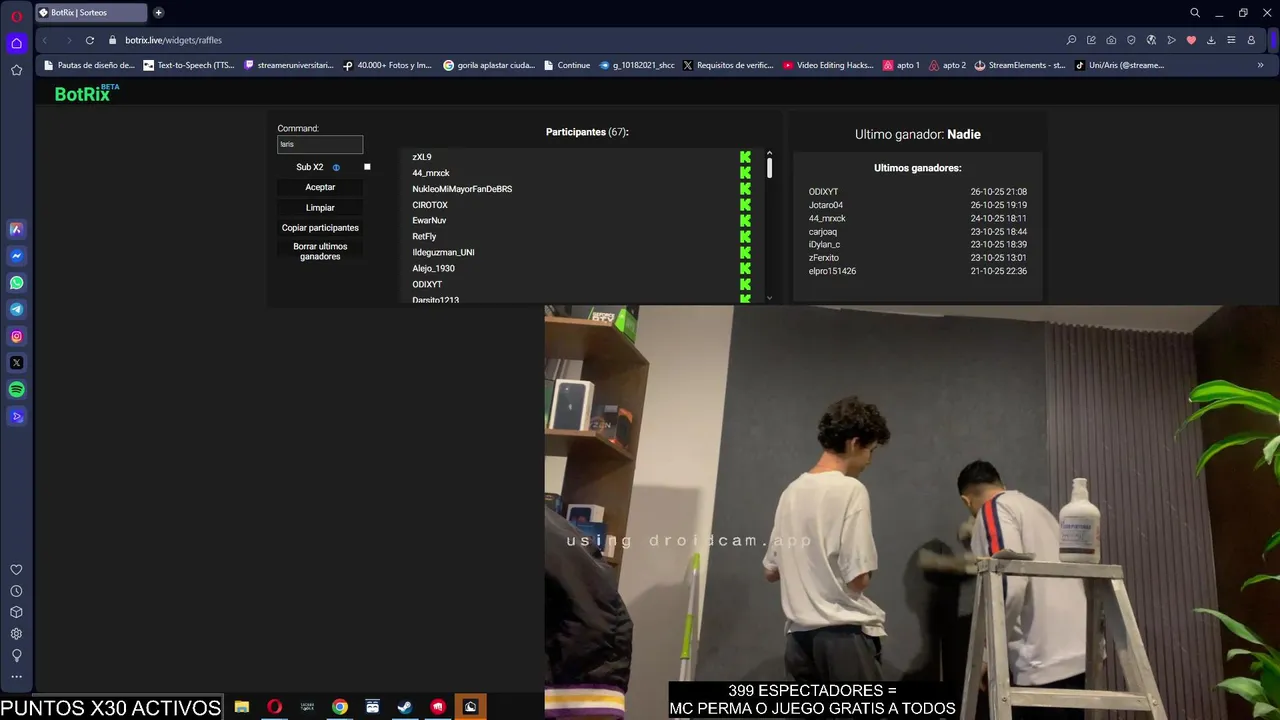Open sidebar heart favorites icon
Image resolution: width=1280 pixels, height=720 pixels.
pos(16,569)
